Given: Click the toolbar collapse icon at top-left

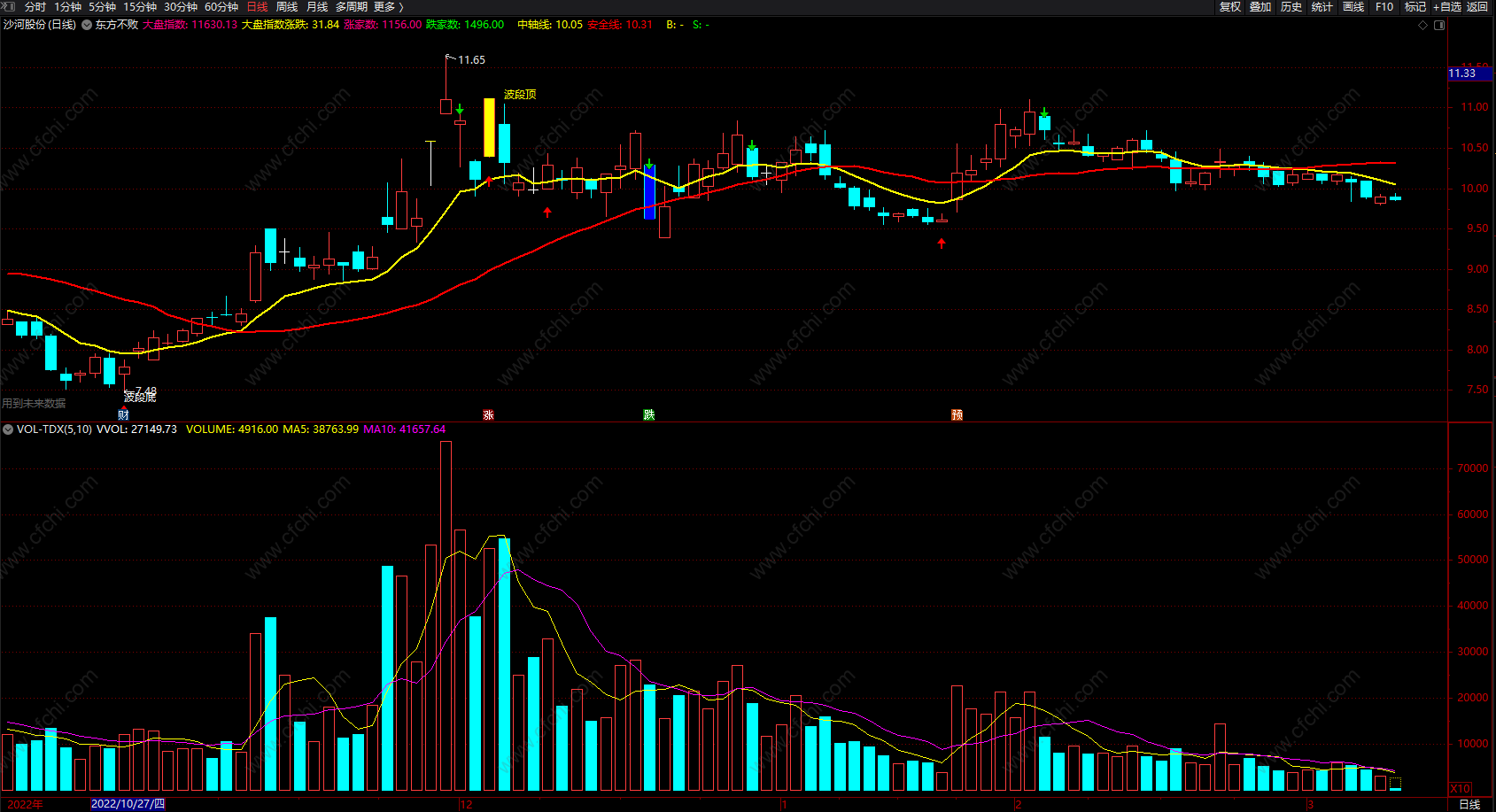Looking at the screenshot, I should tap(9, 6).
